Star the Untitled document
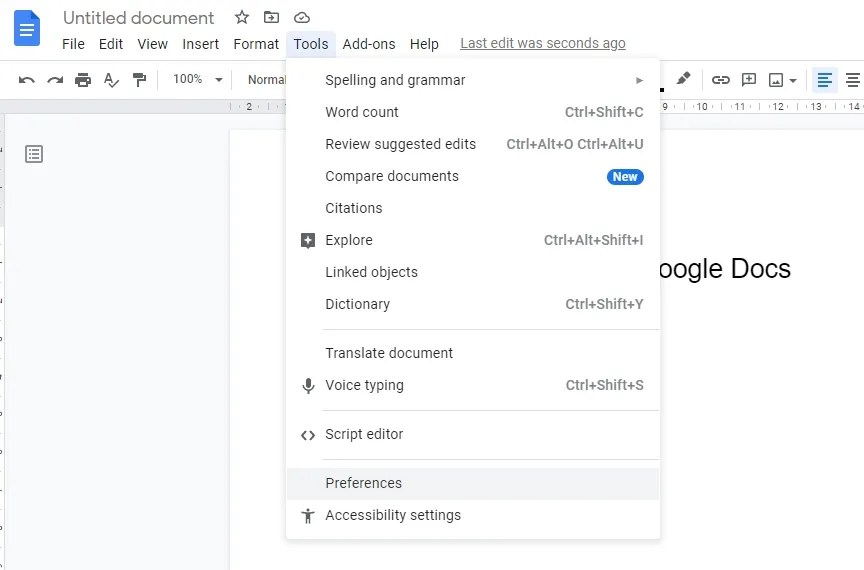Image resolution: width=864 pixels, height=570 pixels. (241, 18)
